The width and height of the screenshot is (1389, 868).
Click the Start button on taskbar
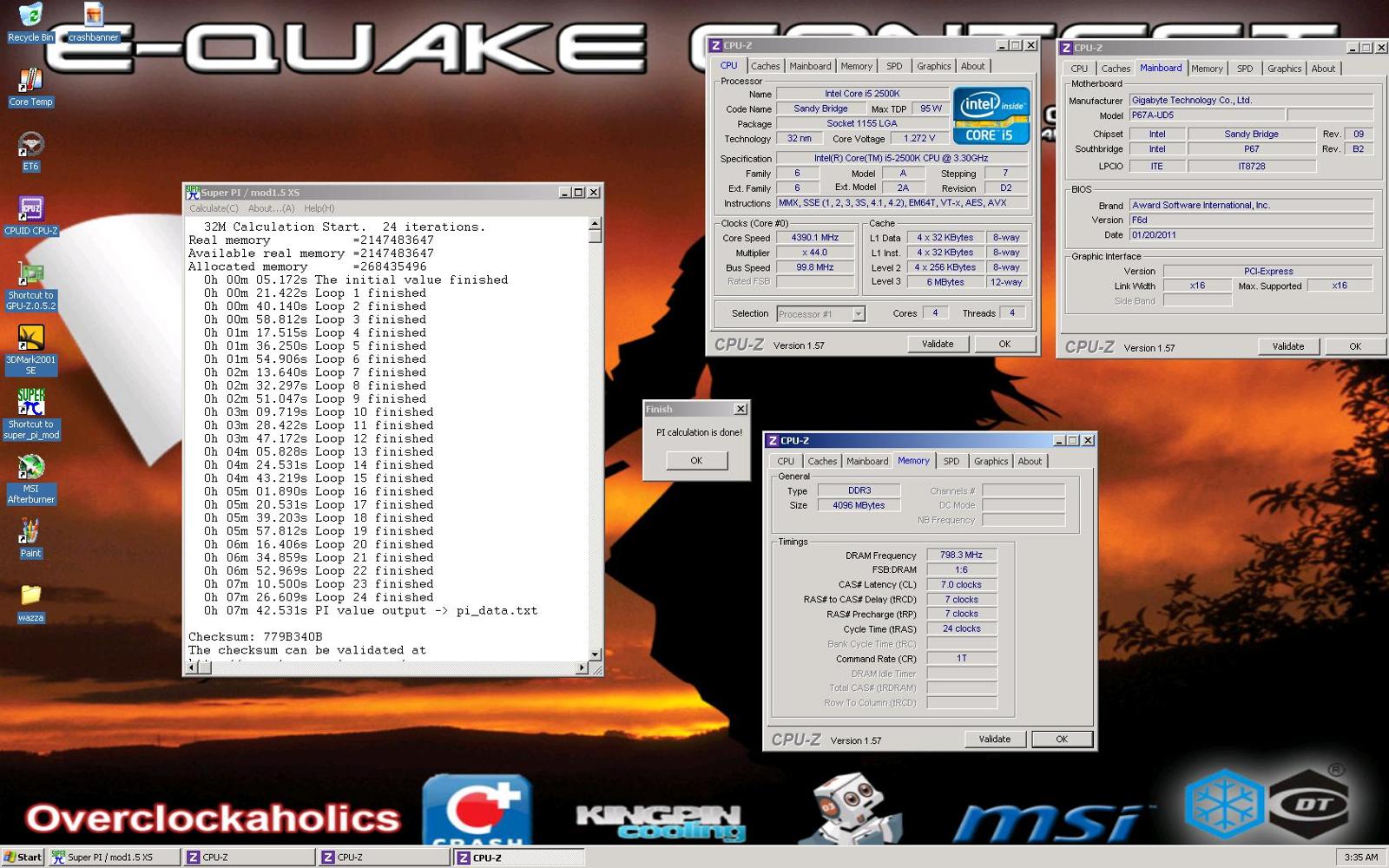(23, 857)
